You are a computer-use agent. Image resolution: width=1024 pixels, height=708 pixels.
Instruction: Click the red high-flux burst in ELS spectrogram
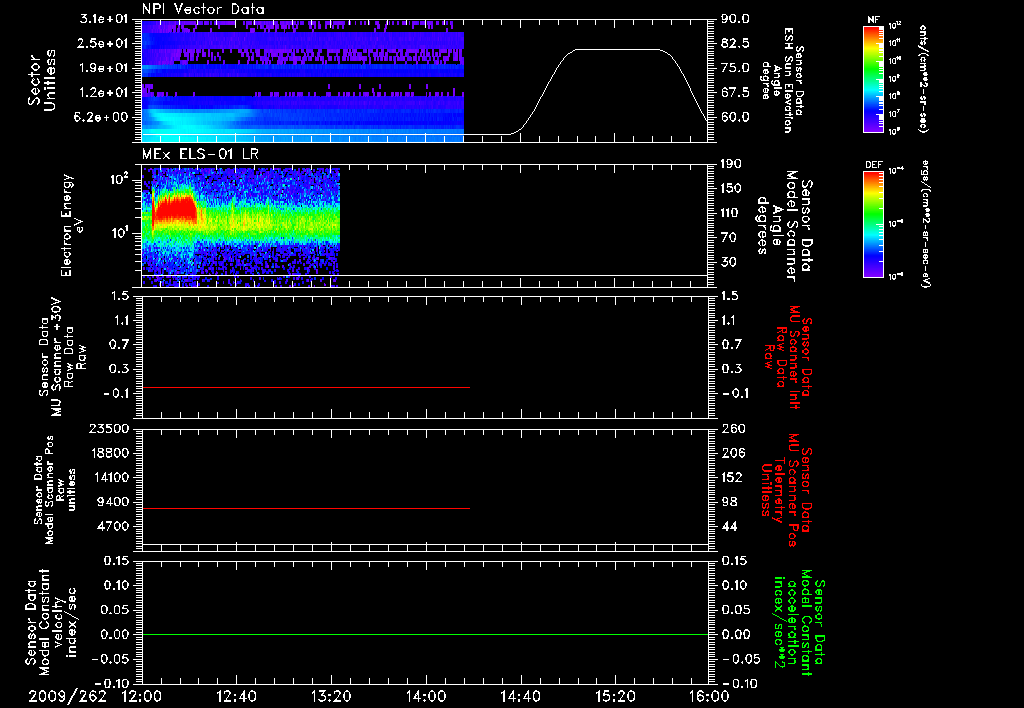click(x=174, y=210)
